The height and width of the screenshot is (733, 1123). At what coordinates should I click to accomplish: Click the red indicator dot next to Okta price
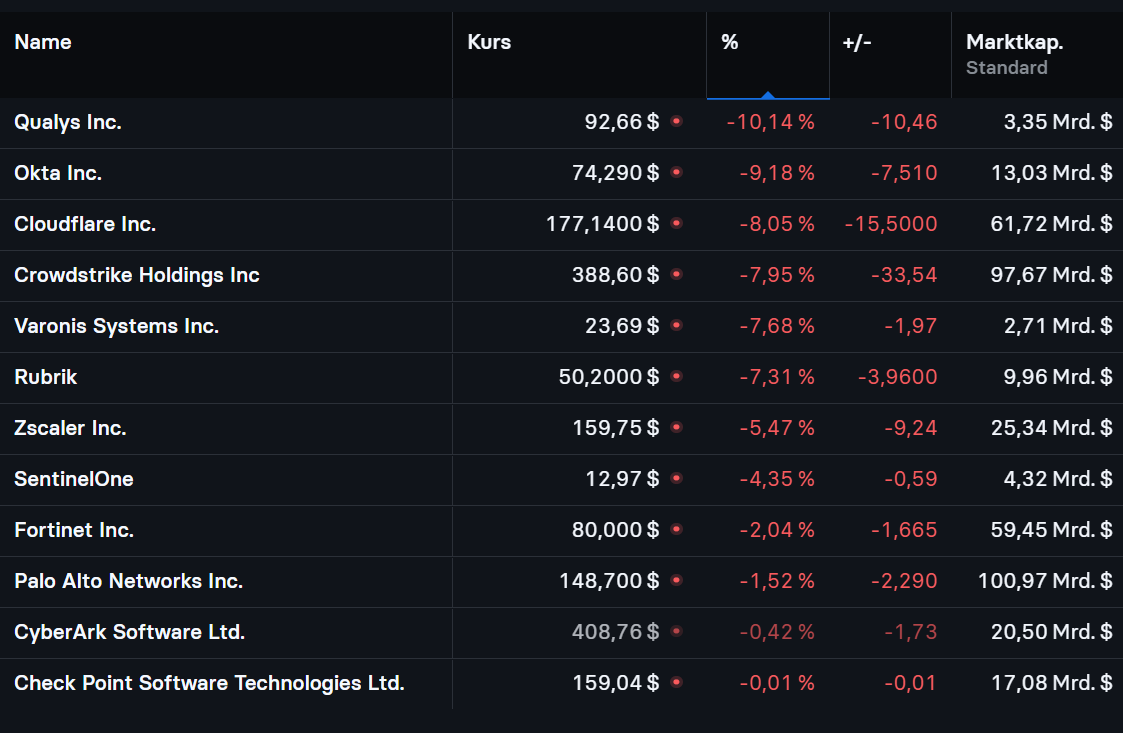676,172
